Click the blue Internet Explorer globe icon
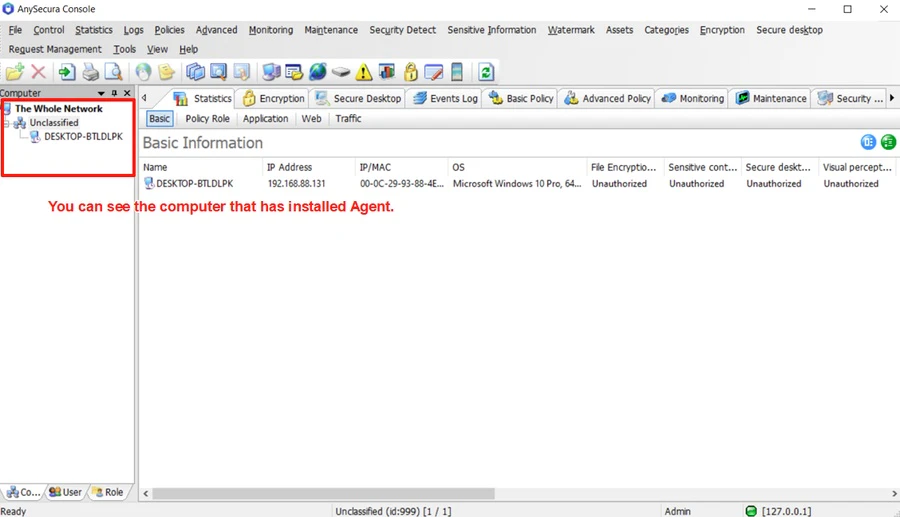The image size is (900, 517). [x=317, y=72]
